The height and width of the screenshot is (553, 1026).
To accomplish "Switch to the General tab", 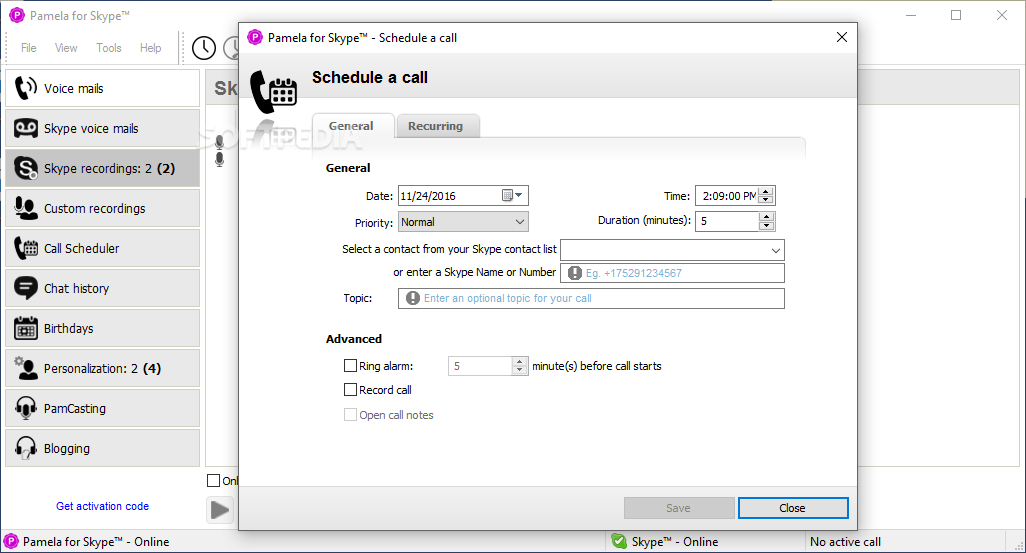I will coord(351,126).
